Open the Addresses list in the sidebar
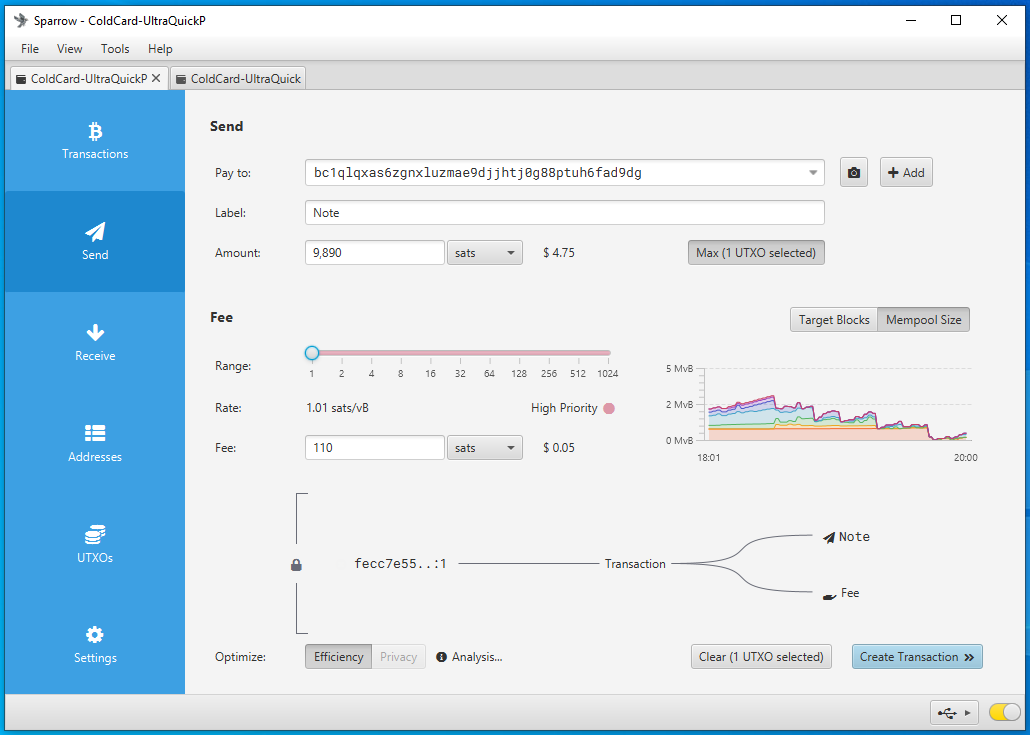 (x=95, y=443)
